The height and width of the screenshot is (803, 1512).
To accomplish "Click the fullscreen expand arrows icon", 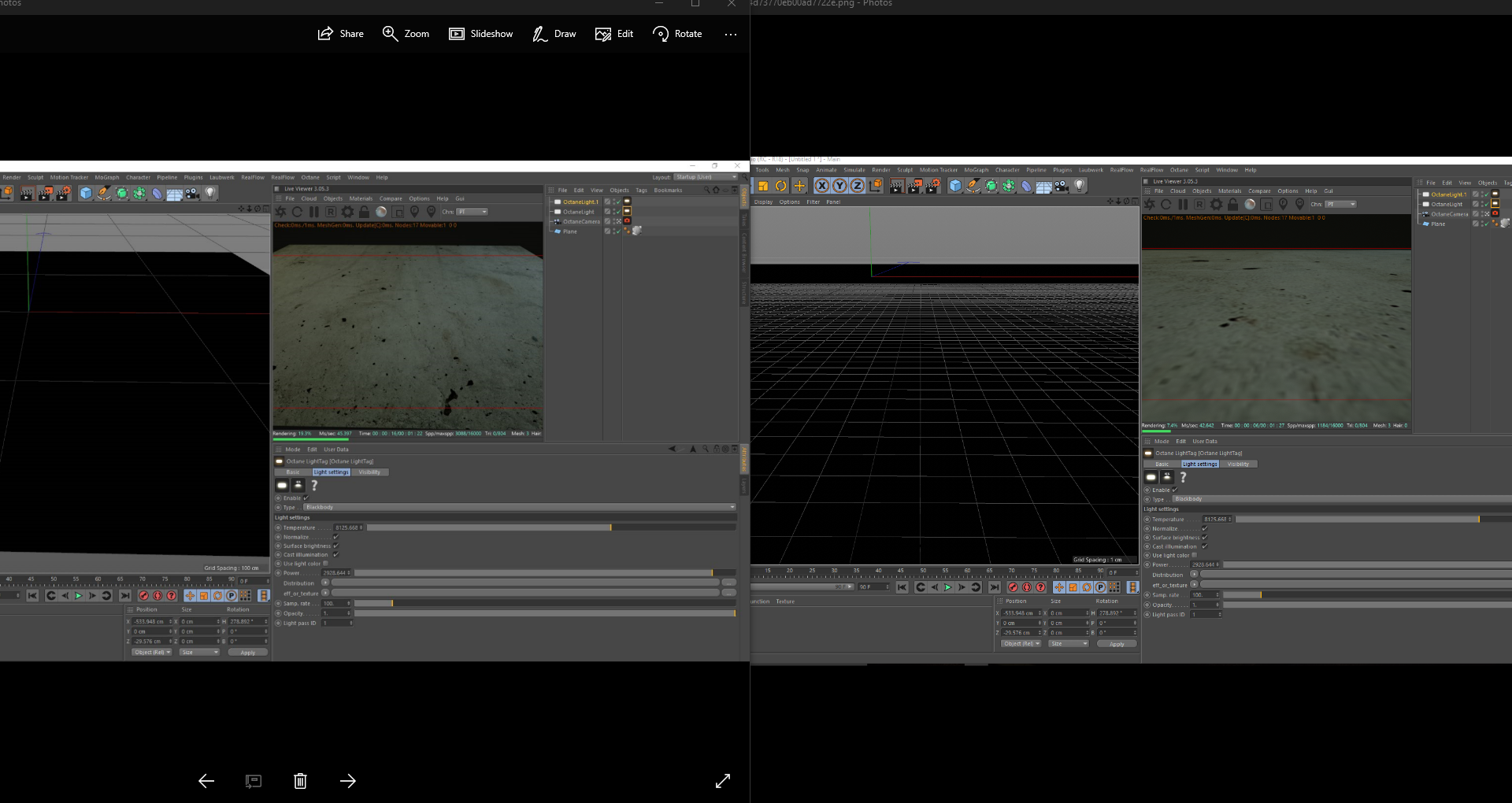I will pyautogui.click(x=722, y=781).
